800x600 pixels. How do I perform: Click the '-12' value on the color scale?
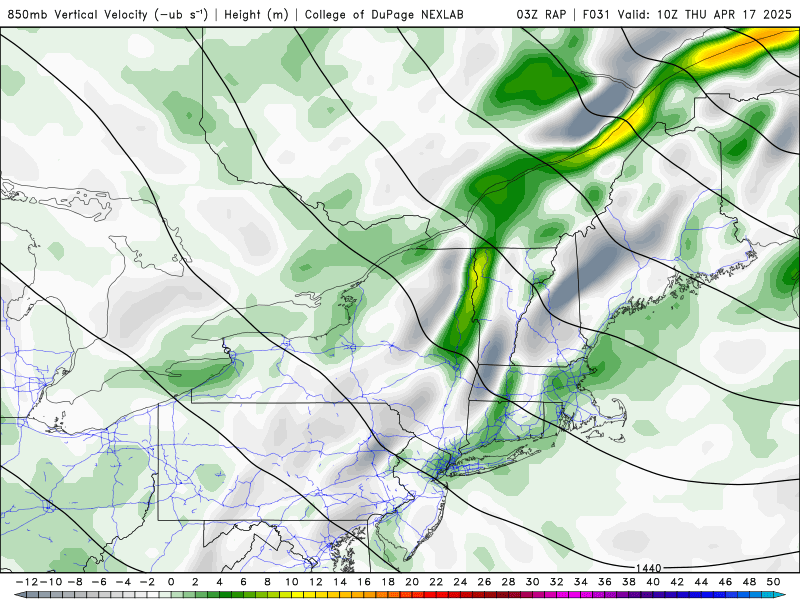tap(26, 582)
